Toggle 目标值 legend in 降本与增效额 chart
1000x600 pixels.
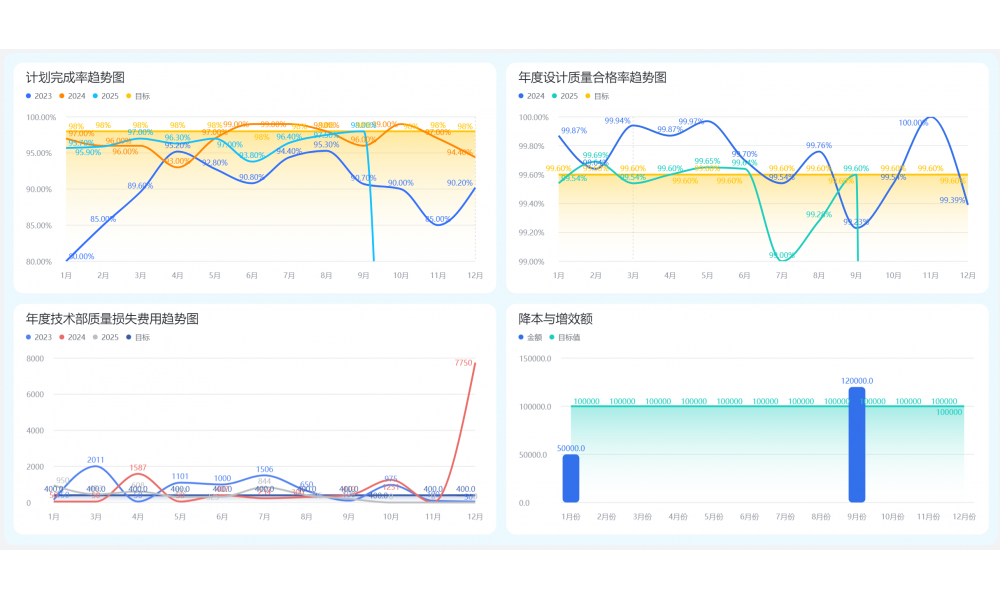pyautogui.click(x=566, y=337)
